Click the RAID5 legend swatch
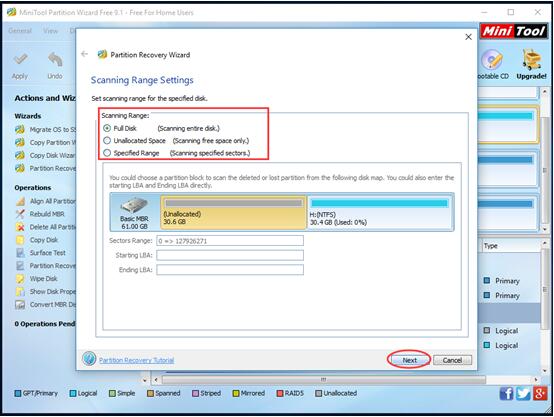This screenshot has height=417, width=554. [280, 393]
